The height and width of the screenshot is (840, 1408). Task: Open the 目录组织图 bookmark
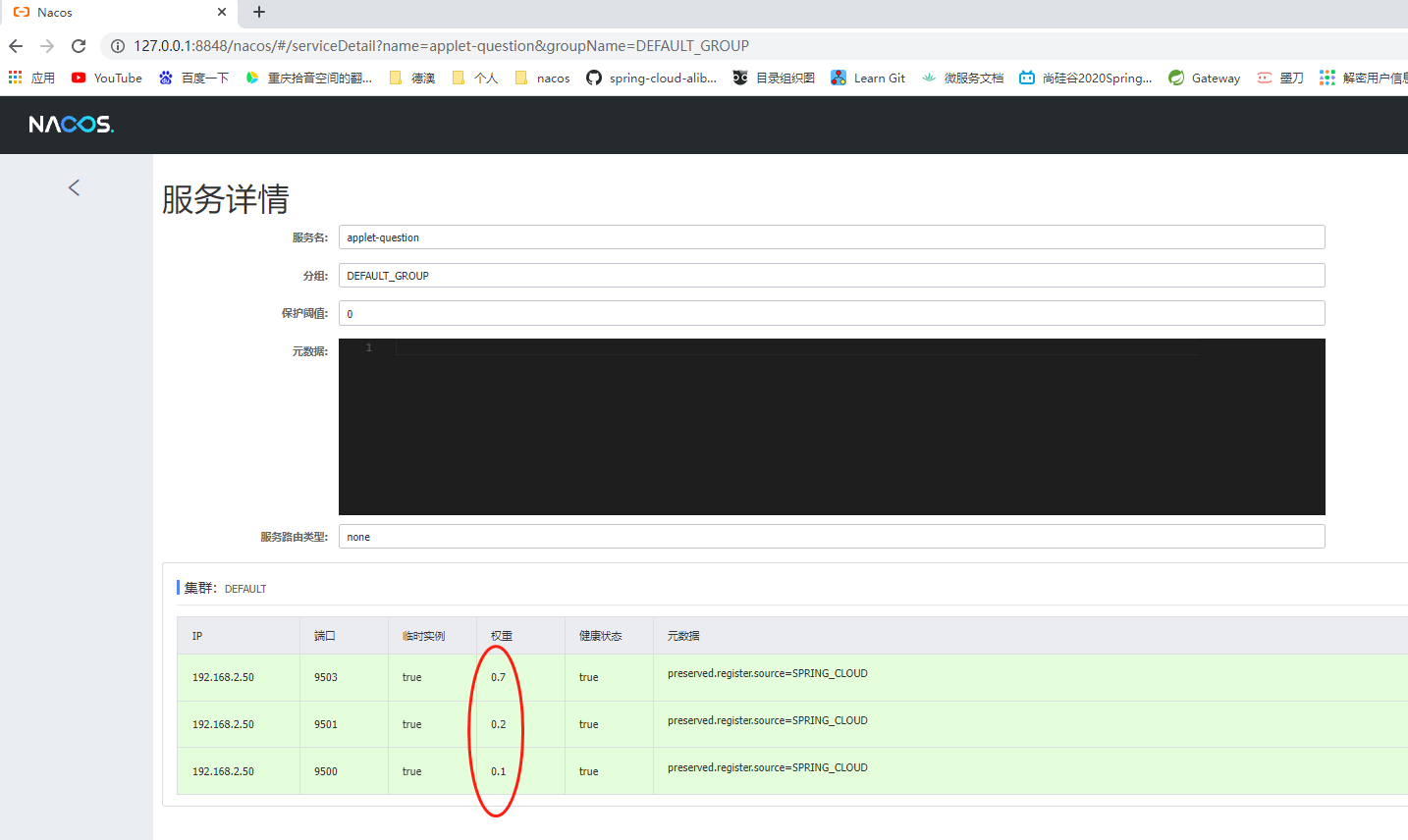774,78
